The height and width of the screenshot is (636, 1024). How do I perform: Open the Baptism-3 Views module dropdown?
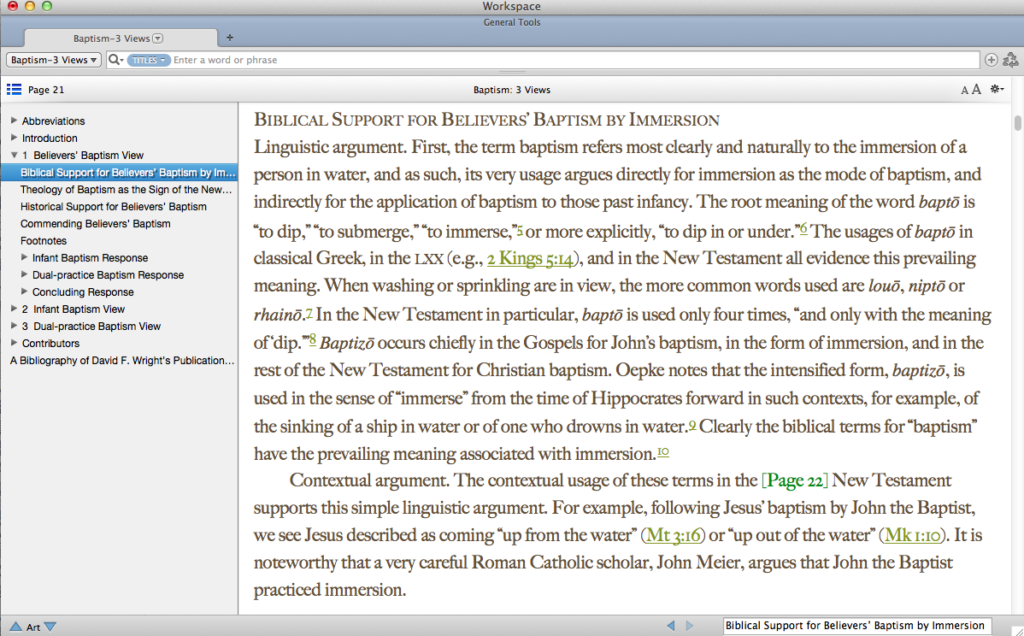[x=54, y=60]
